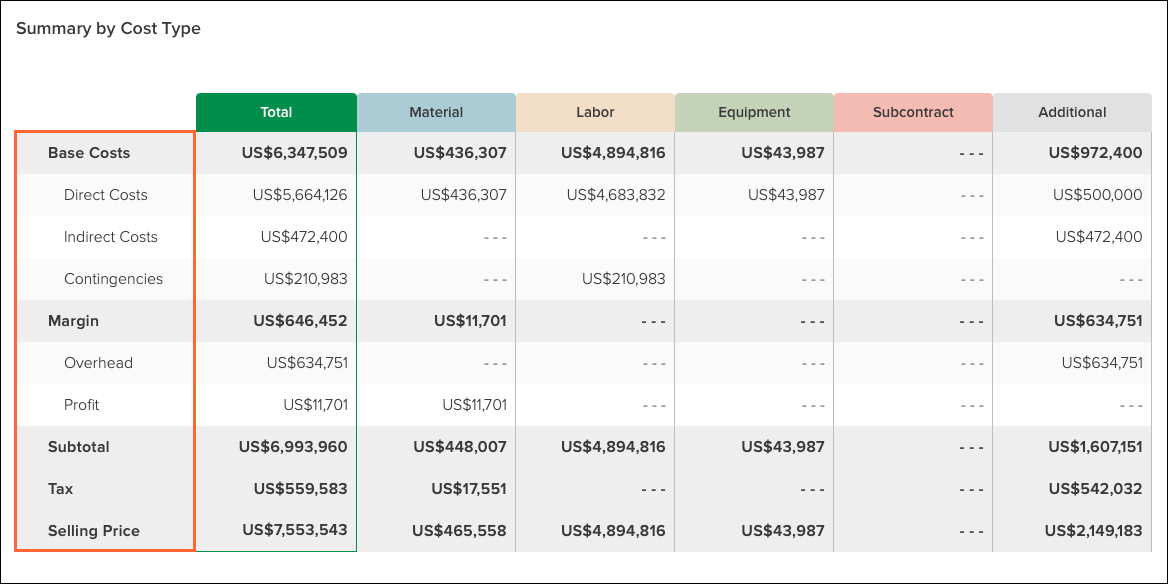
Task: Click the Labor column header
Action: (x=595, y=112)
